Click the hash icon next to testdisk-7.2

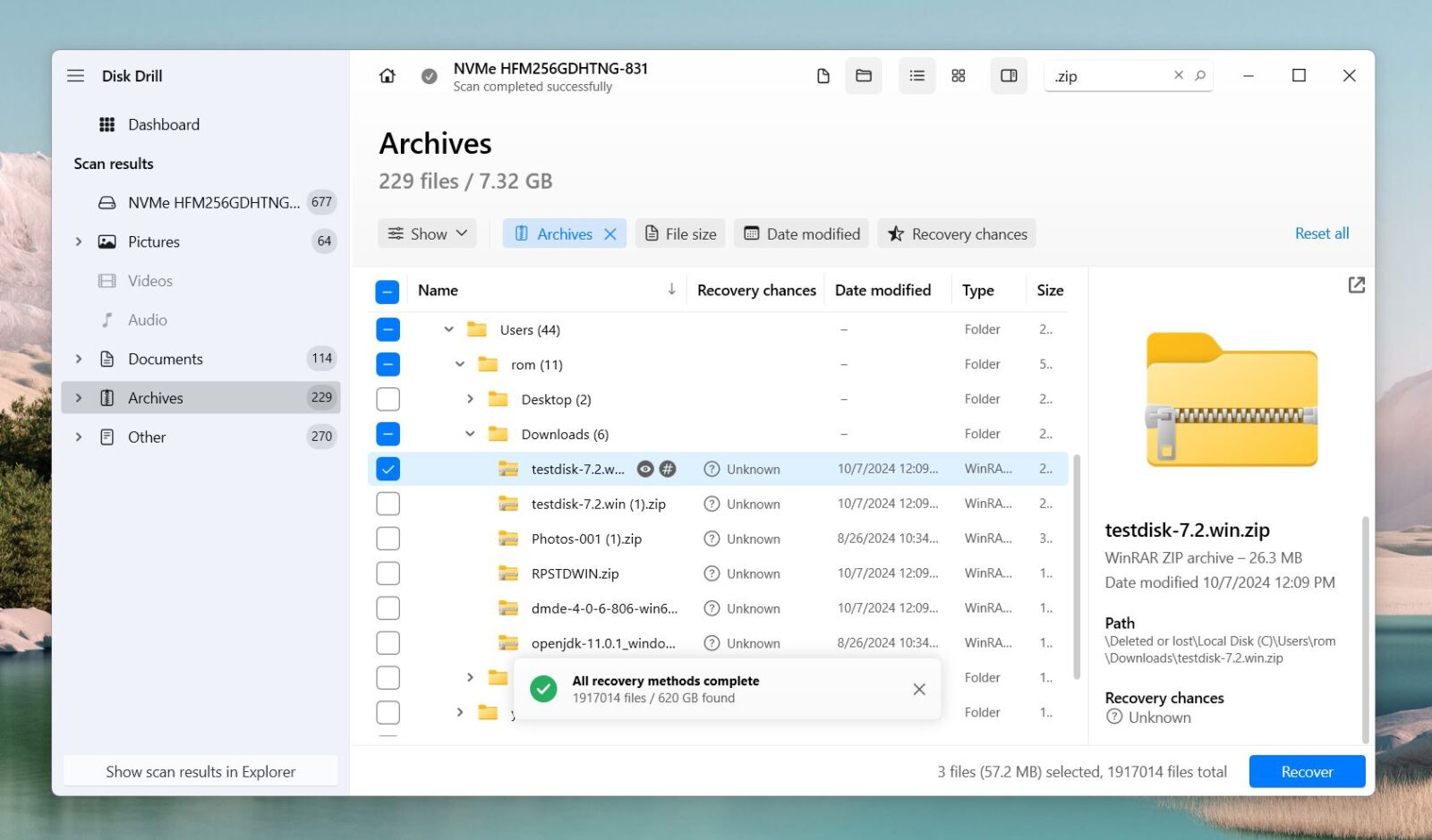tap(669, 468)
